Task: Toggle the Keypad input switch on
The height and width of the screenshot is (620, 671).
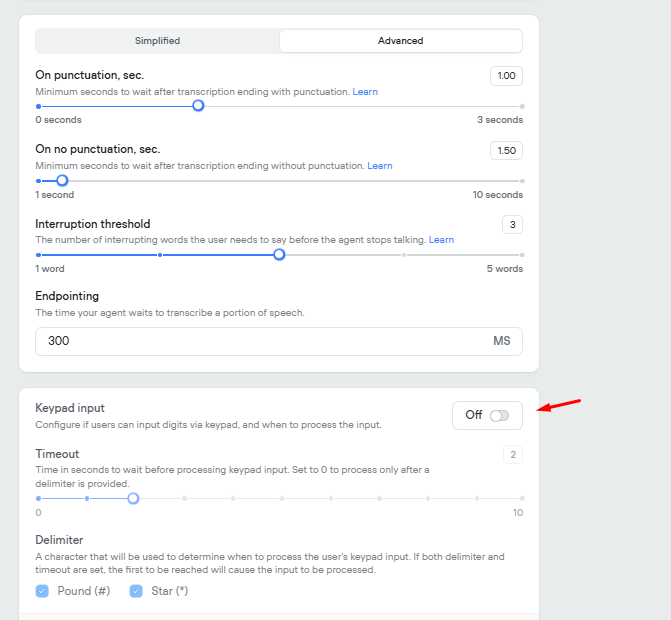Action: [x=498, y=415]
